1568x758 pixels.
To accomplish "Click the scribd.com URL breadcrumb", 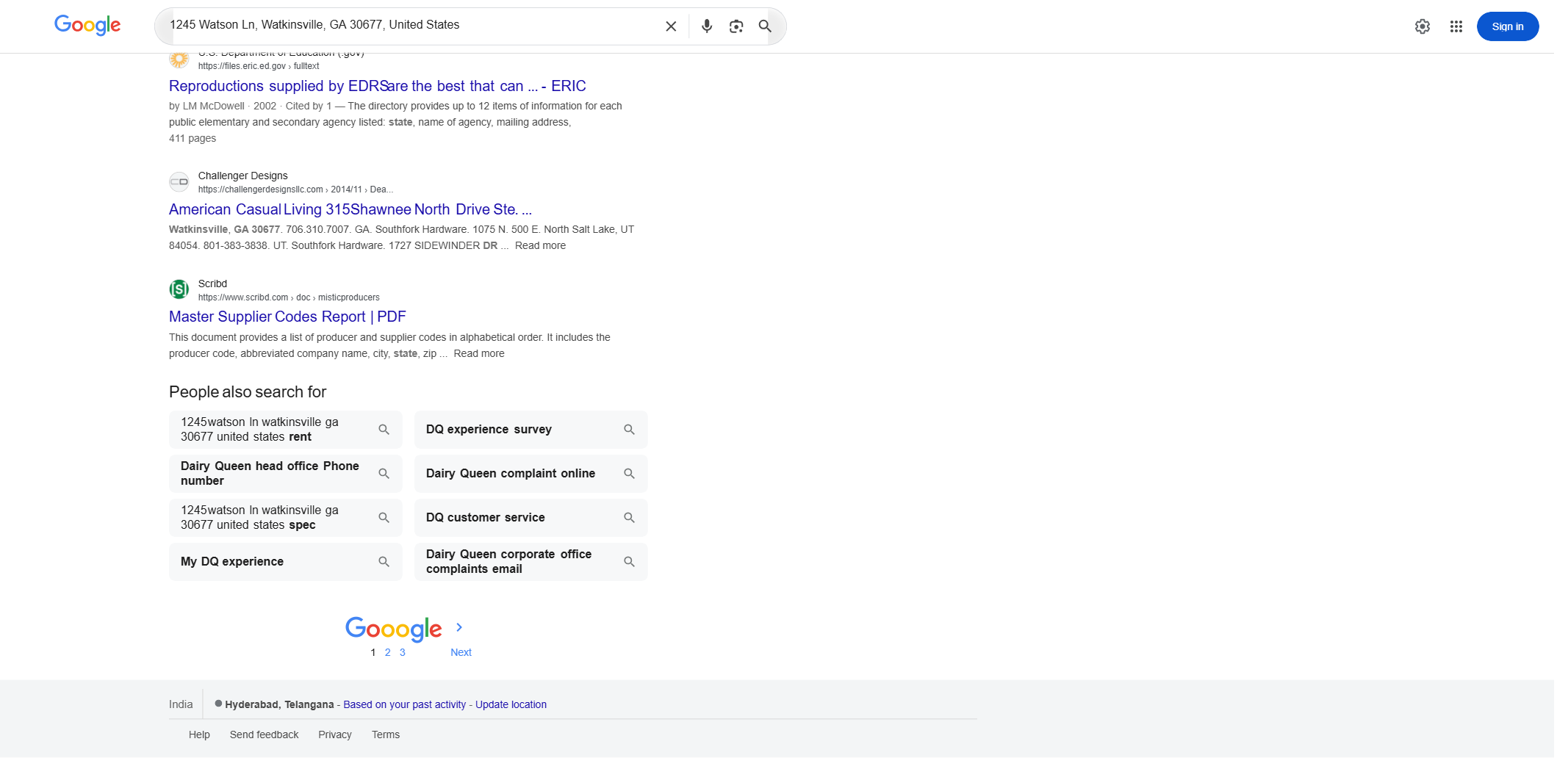I will [289, 297].
